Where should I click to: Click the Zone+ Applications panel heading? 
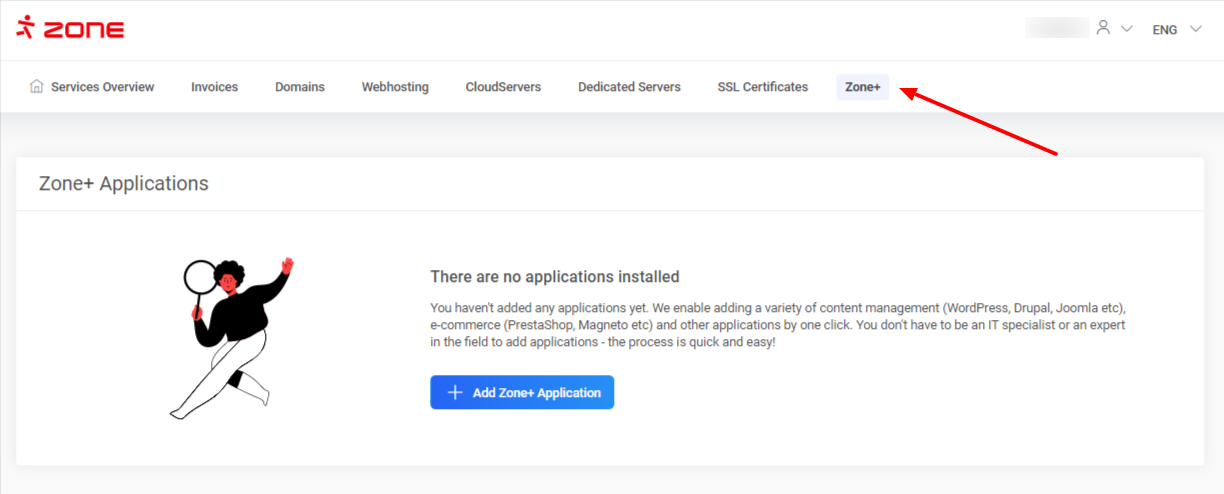click(x=123, y=184)
